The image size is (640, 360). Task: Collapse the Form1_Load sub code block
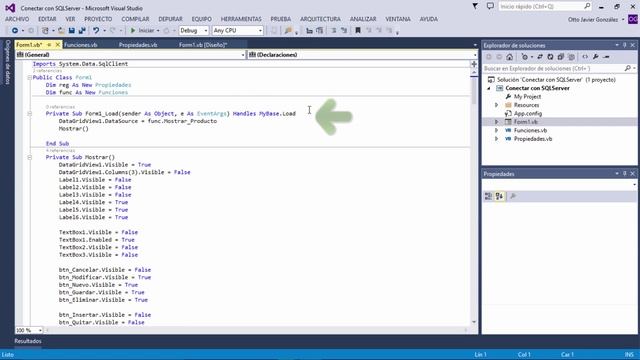(29, 113)
